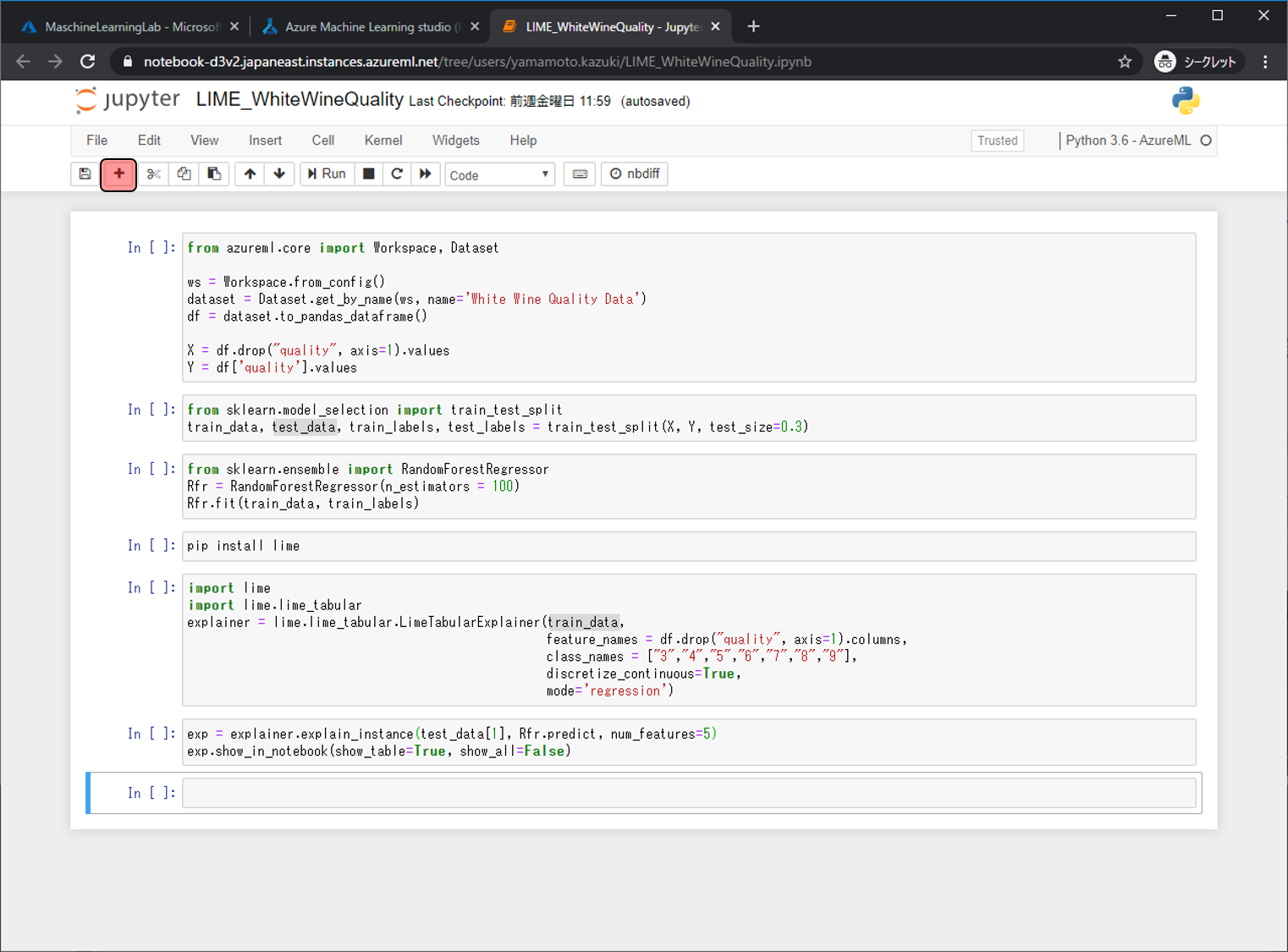Open the command palette keyboard icon

tap(580, 174)
